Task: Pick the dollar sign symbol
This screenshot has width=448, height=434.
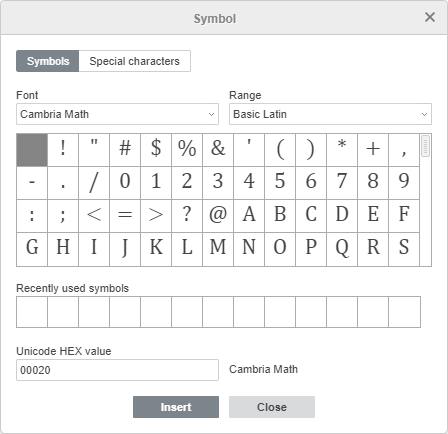Action: click(x=156, y=150)
